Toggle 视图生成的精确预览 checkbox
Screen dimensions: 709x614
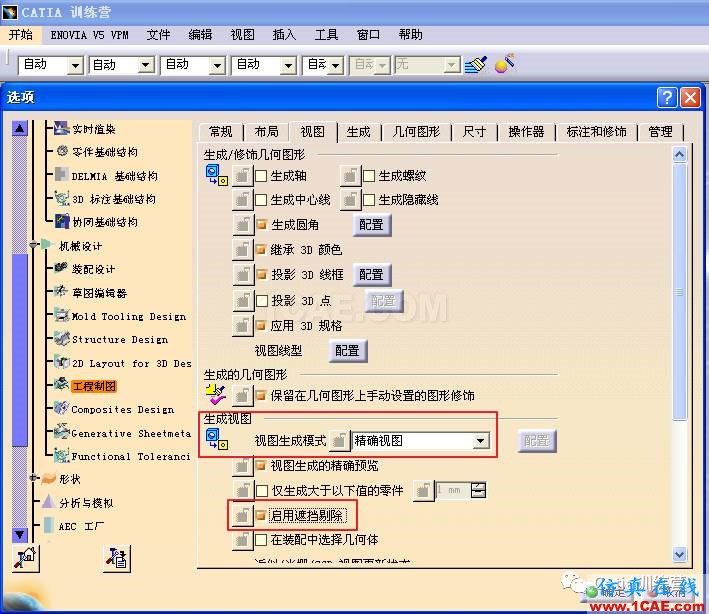click(x=261, y=465)
